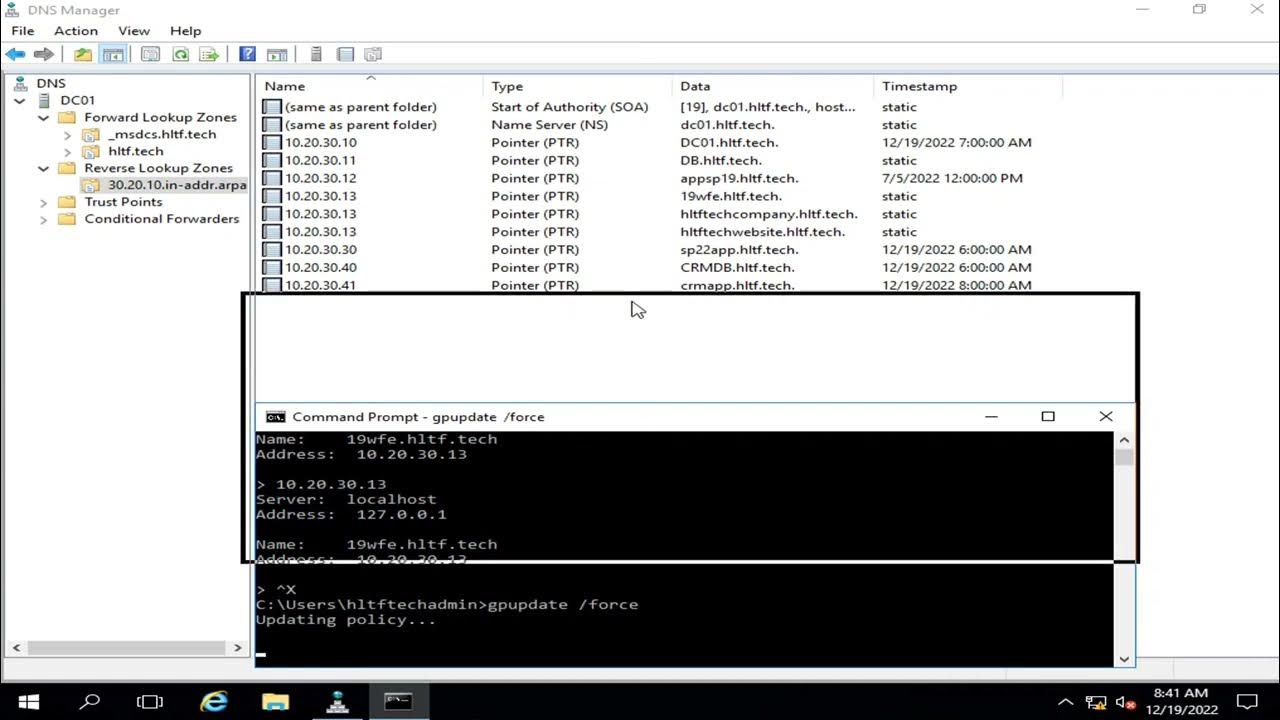
Task: Expand the Conditional Forwarders node
Action: tap(43, 219)
